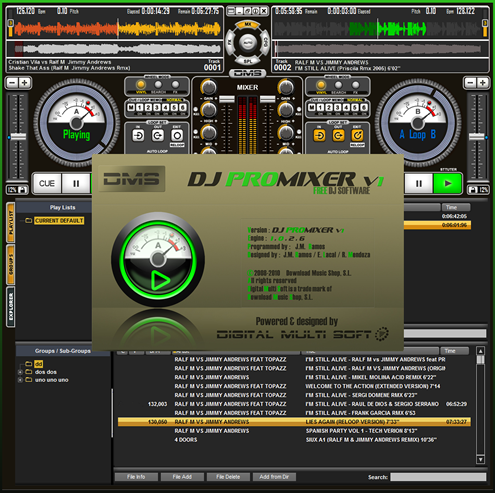The image size is (495, 493).
Task: Toggle the left channel mid kill button
Action: (196, 132)
